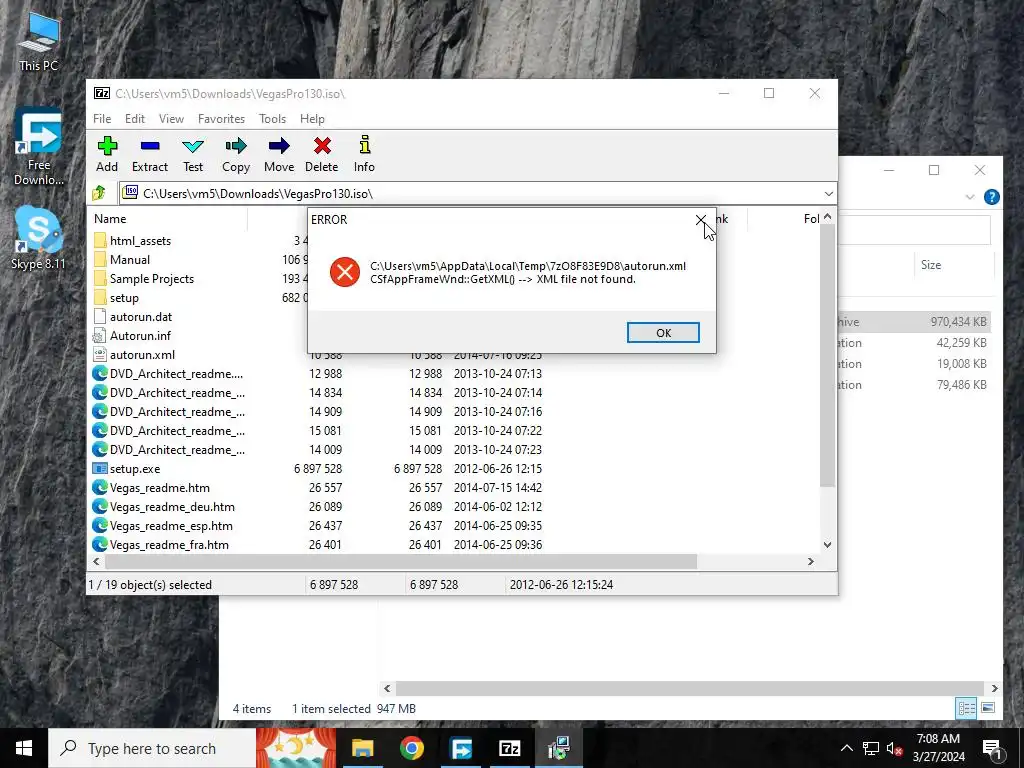1024x768 pixels.
Task: Expand the Explorer ribbon chevron
Action: pos(970,197)
